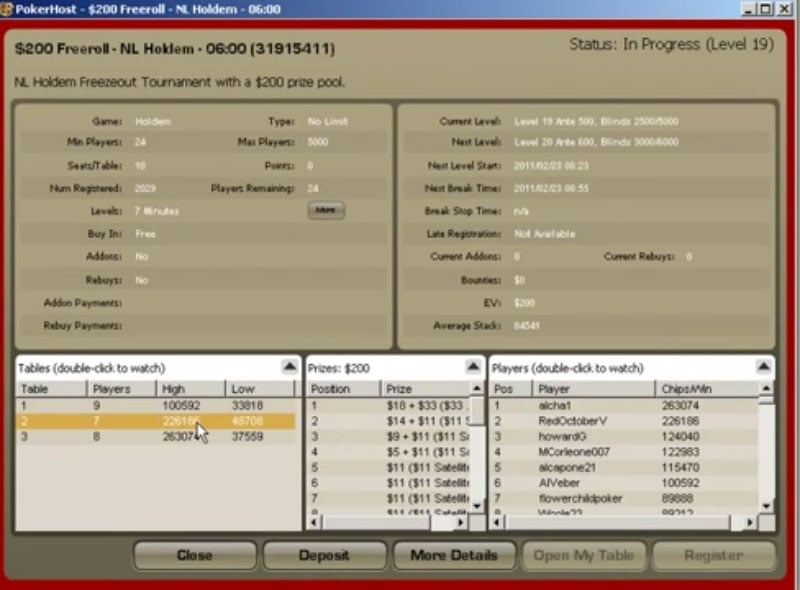Sort tables by the Table column header
This screenshot has width=800, height=590.
click(52, 389)
